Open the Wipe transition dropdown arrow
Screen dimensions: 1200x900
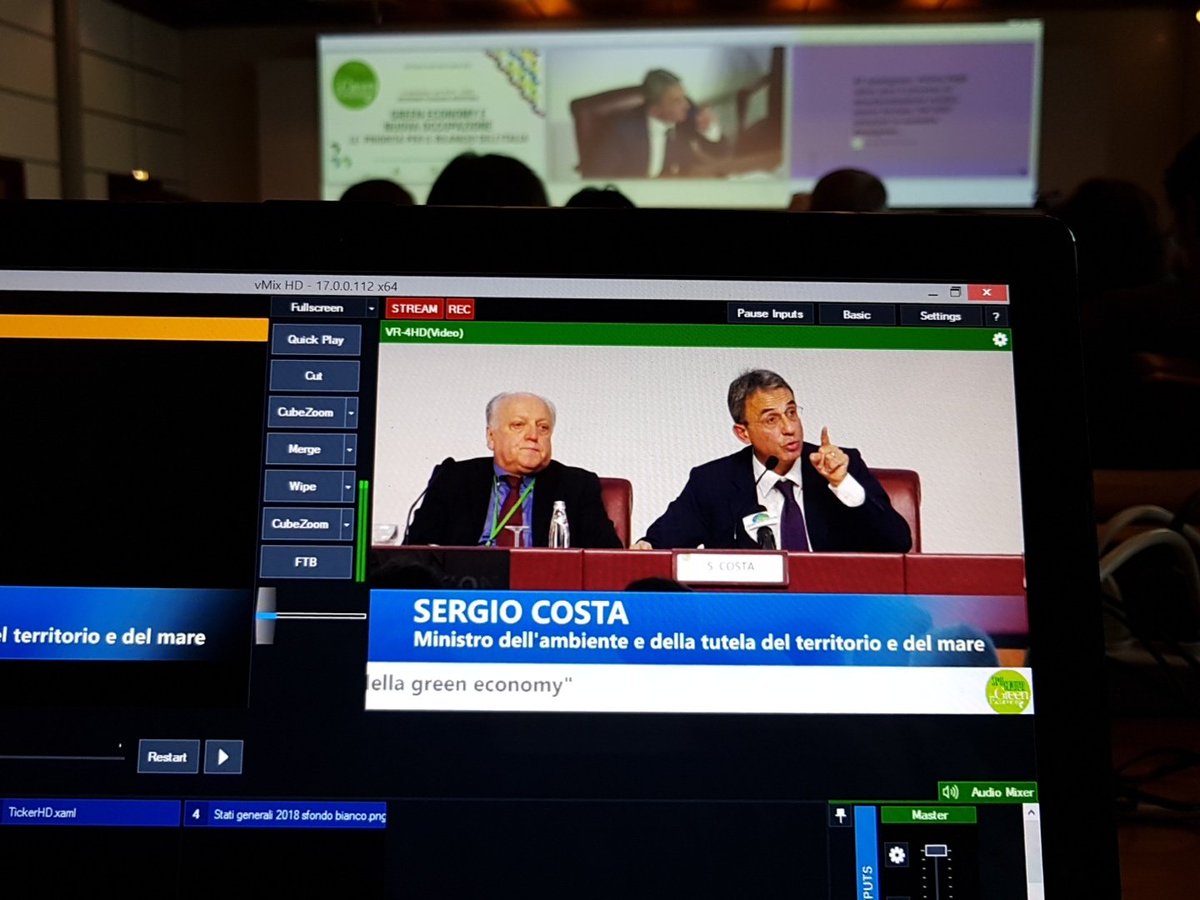pyautogui.click(x=348, y=487)
